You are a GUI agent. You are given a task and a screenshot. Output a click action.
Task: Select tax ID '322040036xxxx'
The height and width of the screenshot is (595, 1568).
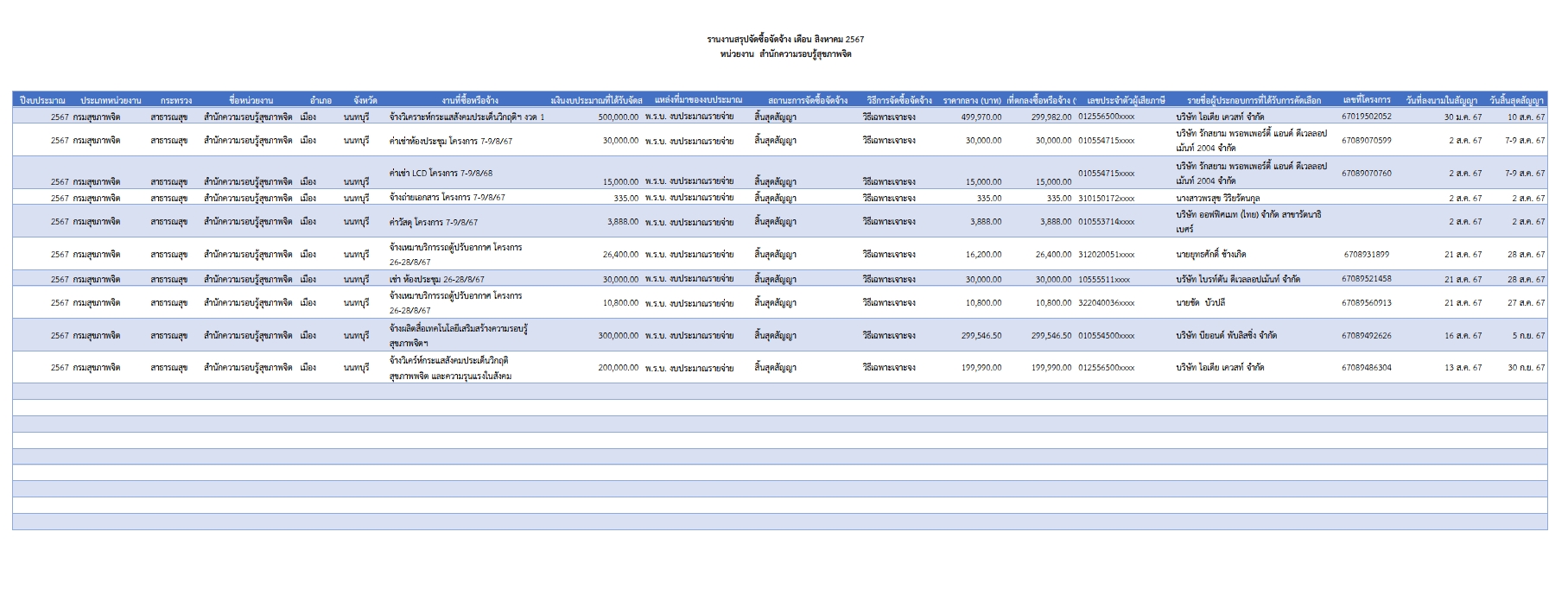click(x=1107, y=303)
